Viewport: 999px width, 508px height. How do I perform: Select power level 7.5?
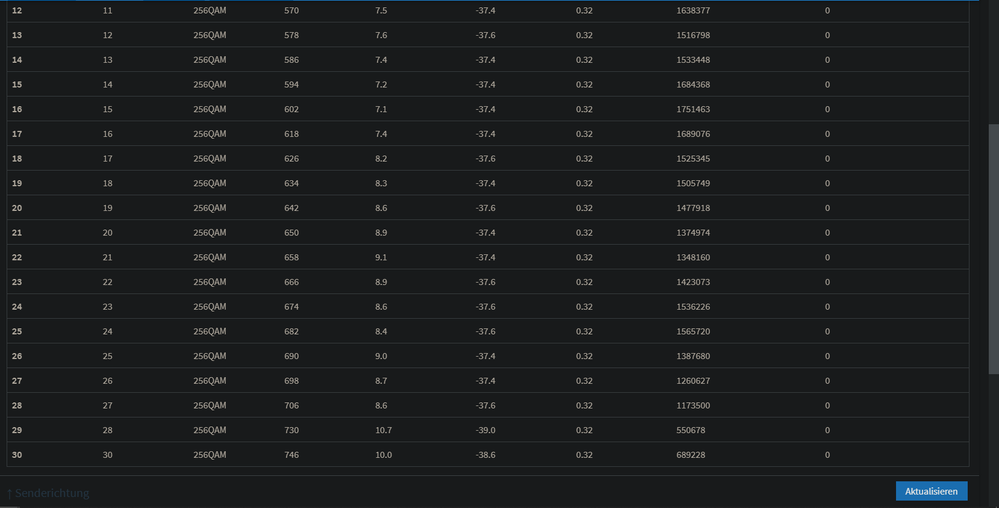tap(381, 11)
